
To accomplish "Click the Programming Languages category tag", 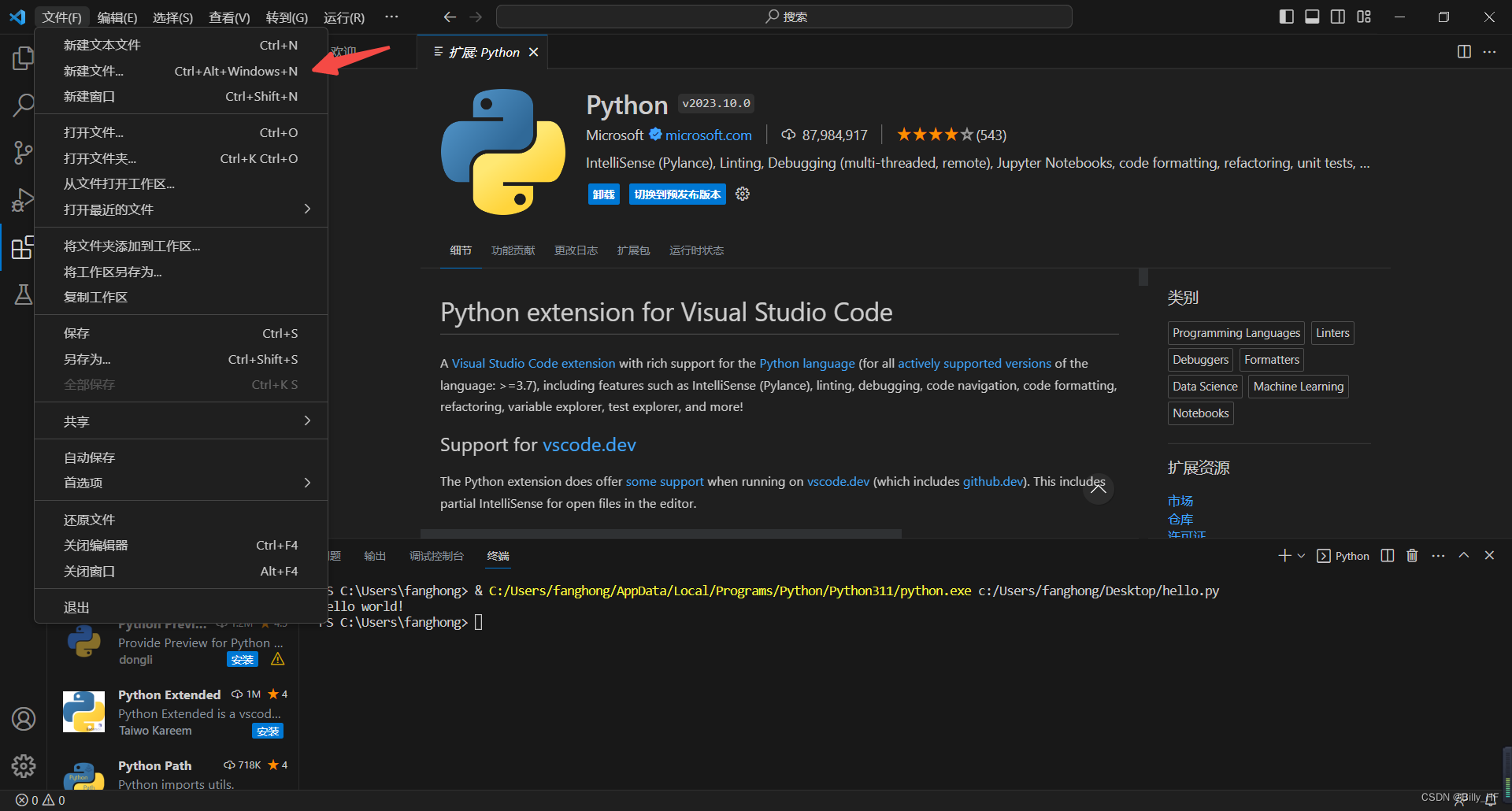I will [1236, 333].
